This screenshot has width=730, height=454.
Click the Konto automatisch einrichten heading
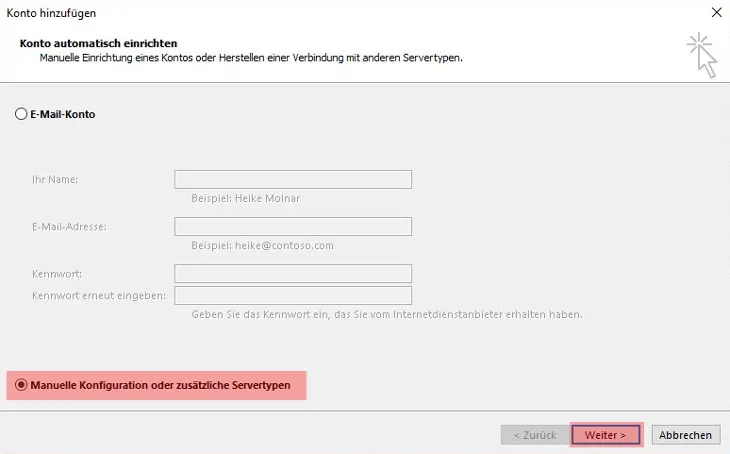[x=98, y=44]
